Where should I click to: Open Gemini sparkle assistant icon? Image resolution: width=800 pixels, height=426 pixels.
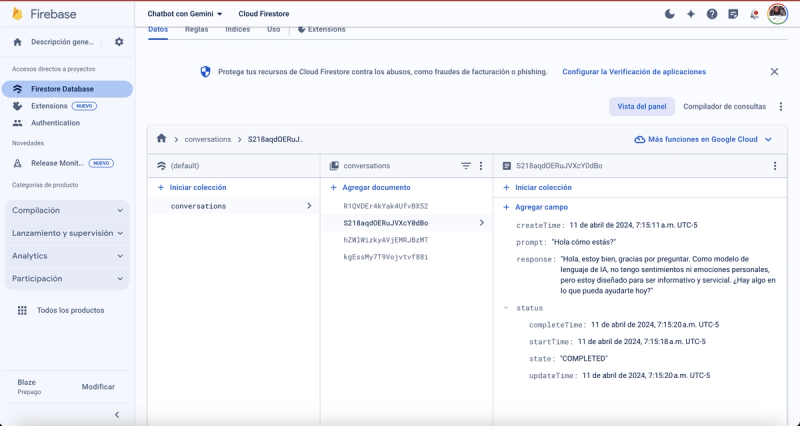[691, 14]
